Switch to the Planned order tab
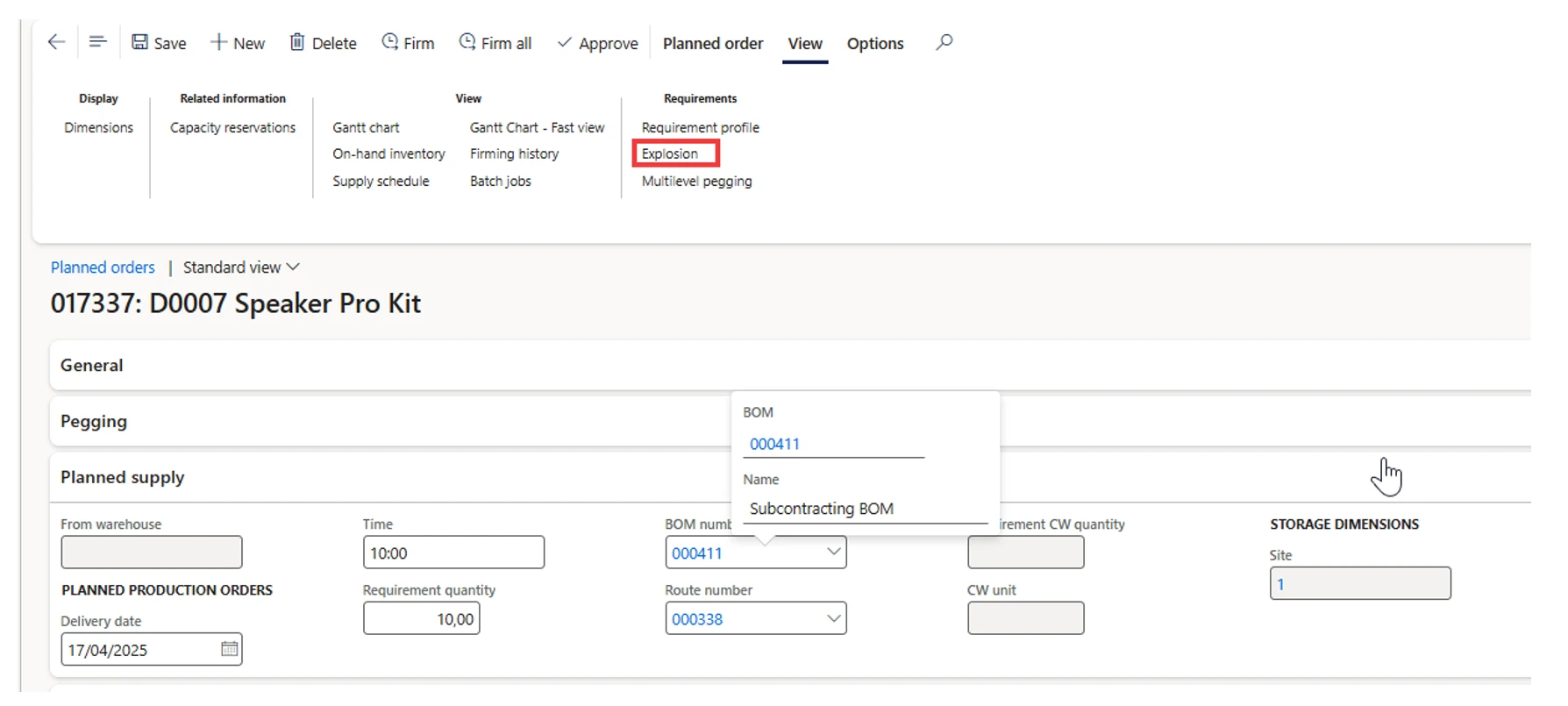This screenshot has height=706, width=1568. tap(712, 43)
